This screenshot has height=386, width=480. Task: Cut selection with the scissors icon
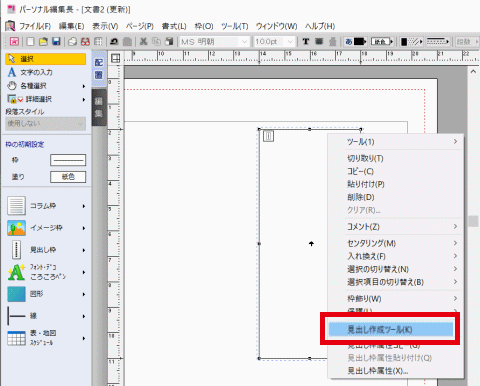[x=144, y=42]
